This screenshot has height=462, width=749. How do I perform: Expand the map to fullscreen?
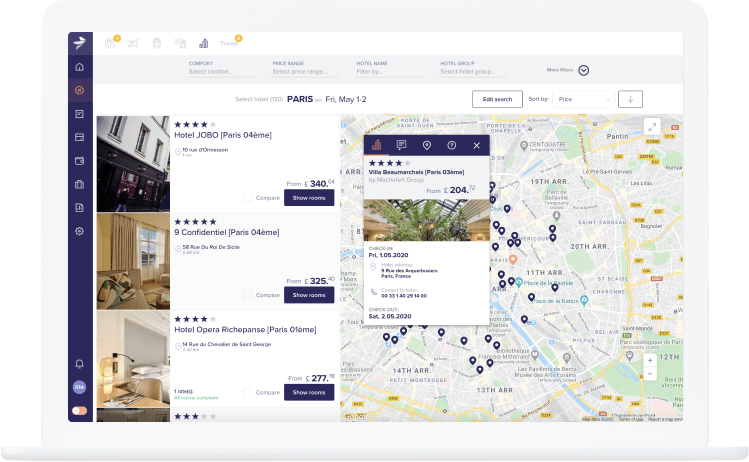click(652, 127)
